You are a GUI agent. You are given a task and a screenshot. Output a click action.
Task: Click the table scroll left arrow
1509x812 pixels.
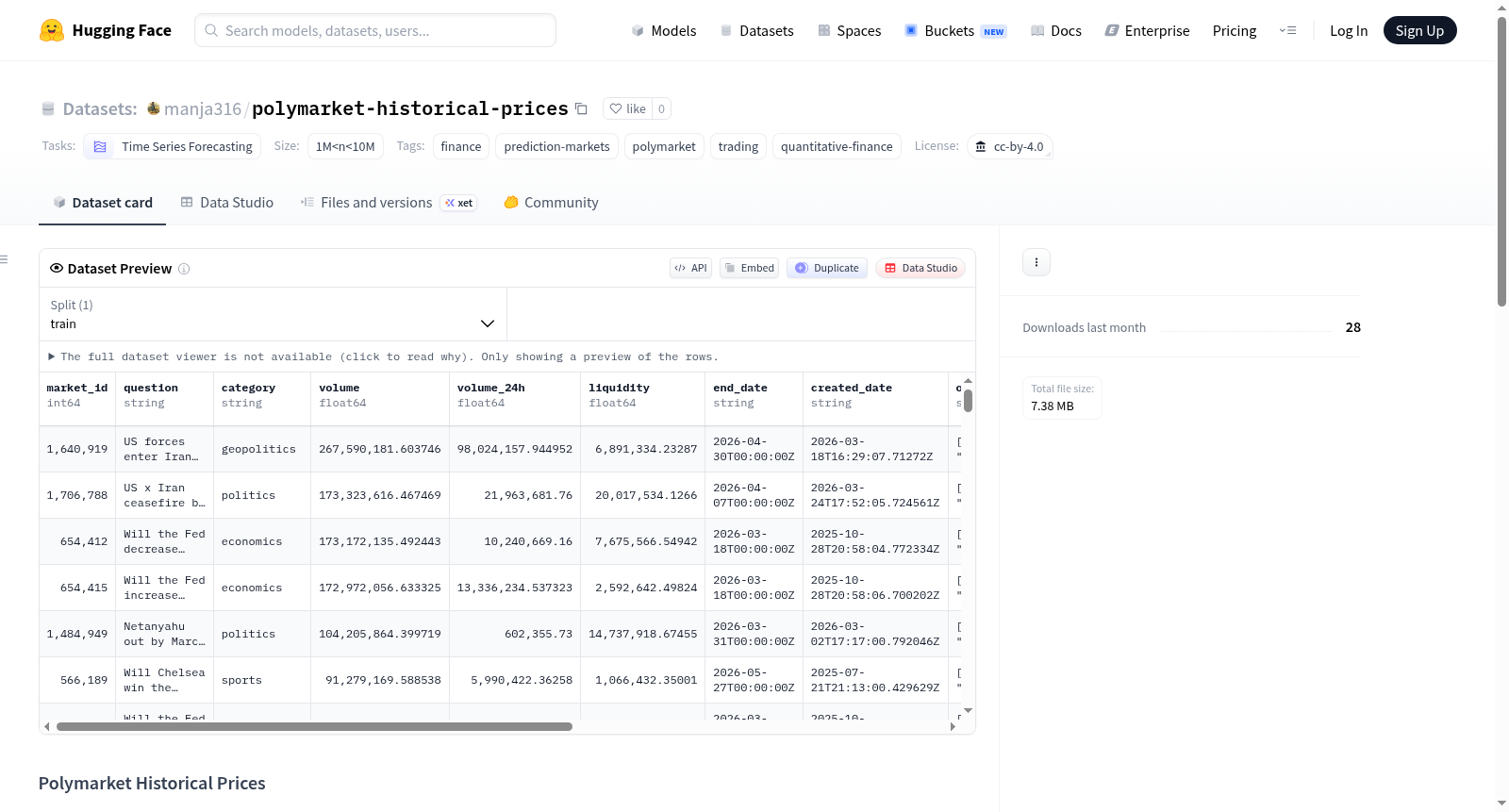(x=46, y=726)
